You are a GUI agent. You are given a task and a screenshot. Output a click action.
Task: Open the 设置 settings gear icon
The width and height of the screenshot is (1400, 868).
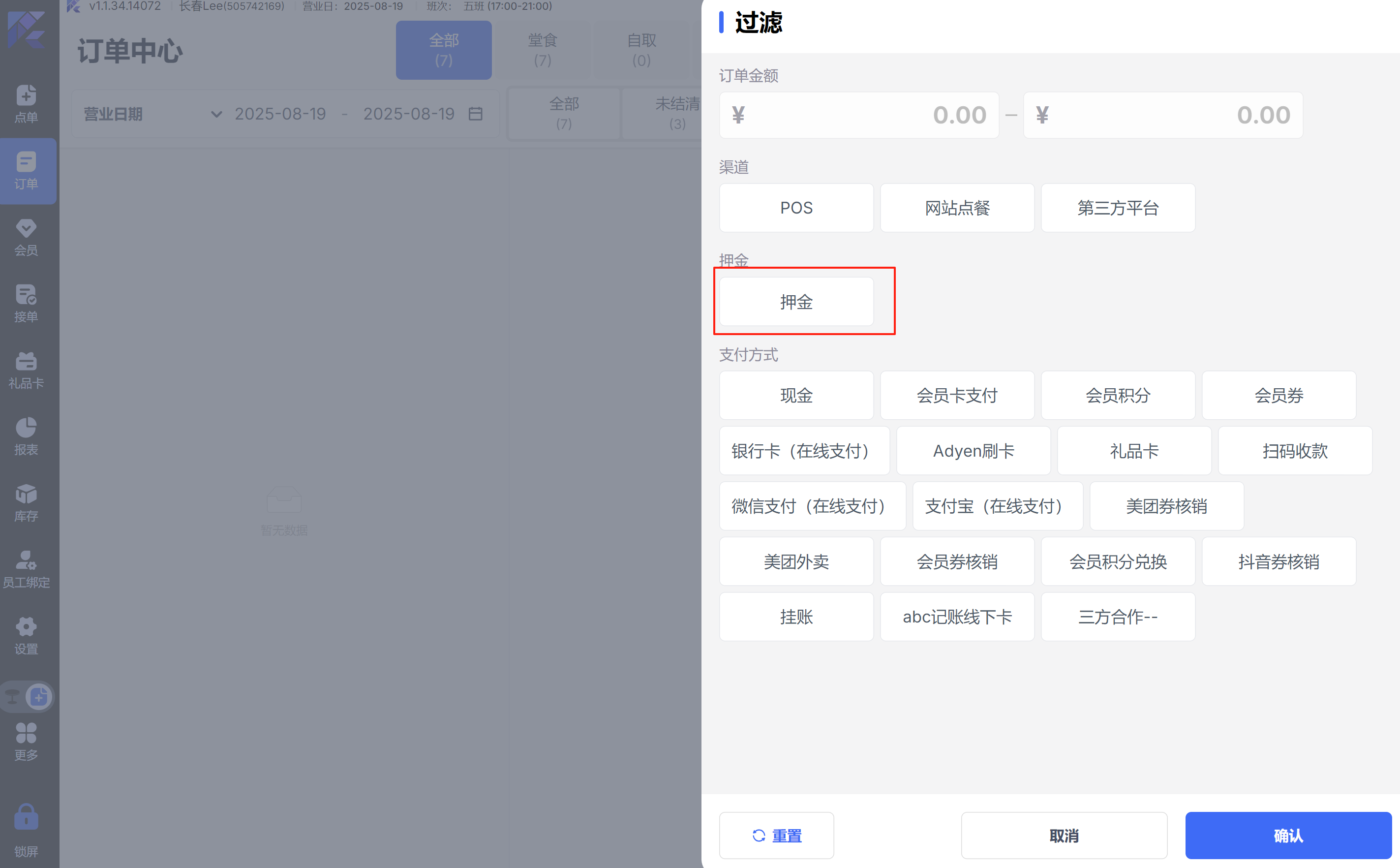[x=26, y=636]
